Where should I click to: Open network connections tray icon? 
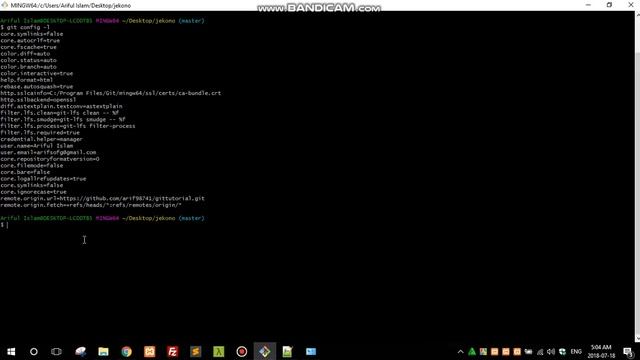tap(540, 351)
